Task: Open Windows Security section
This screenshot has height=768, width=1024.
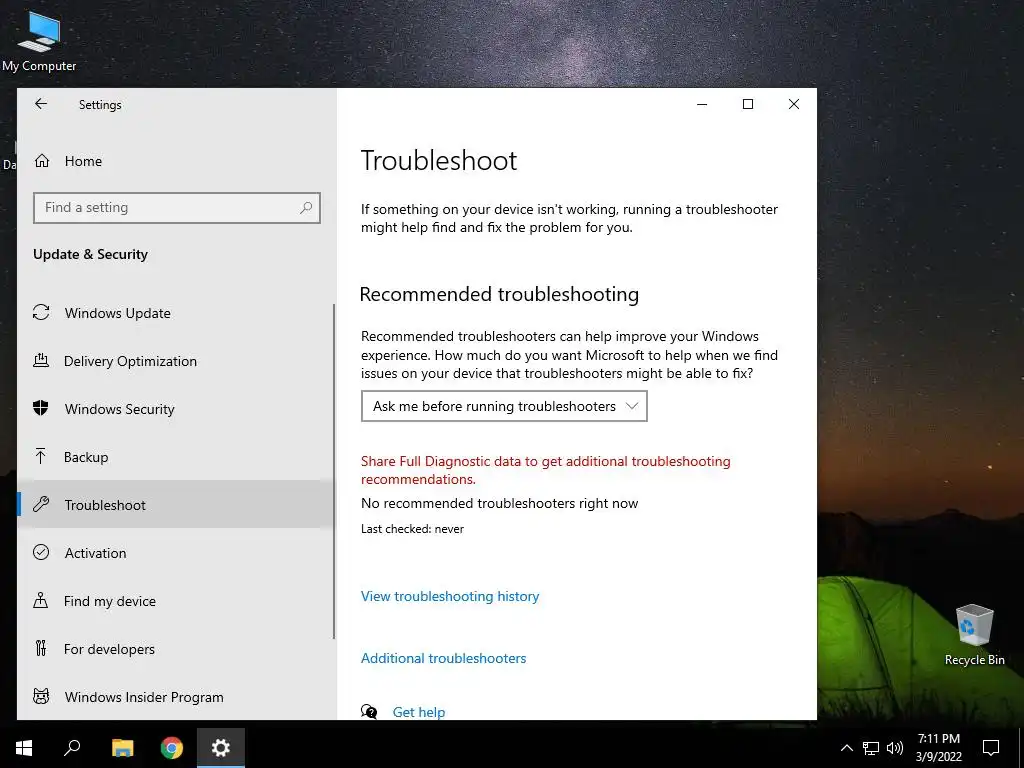Action: (x=176, y=409)
